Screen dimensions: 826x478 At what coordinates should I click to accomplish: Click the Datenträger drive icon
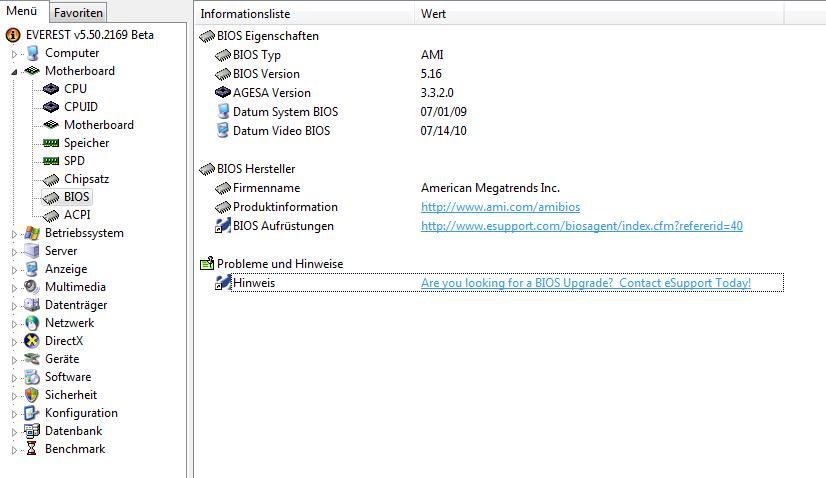point(32,305)
